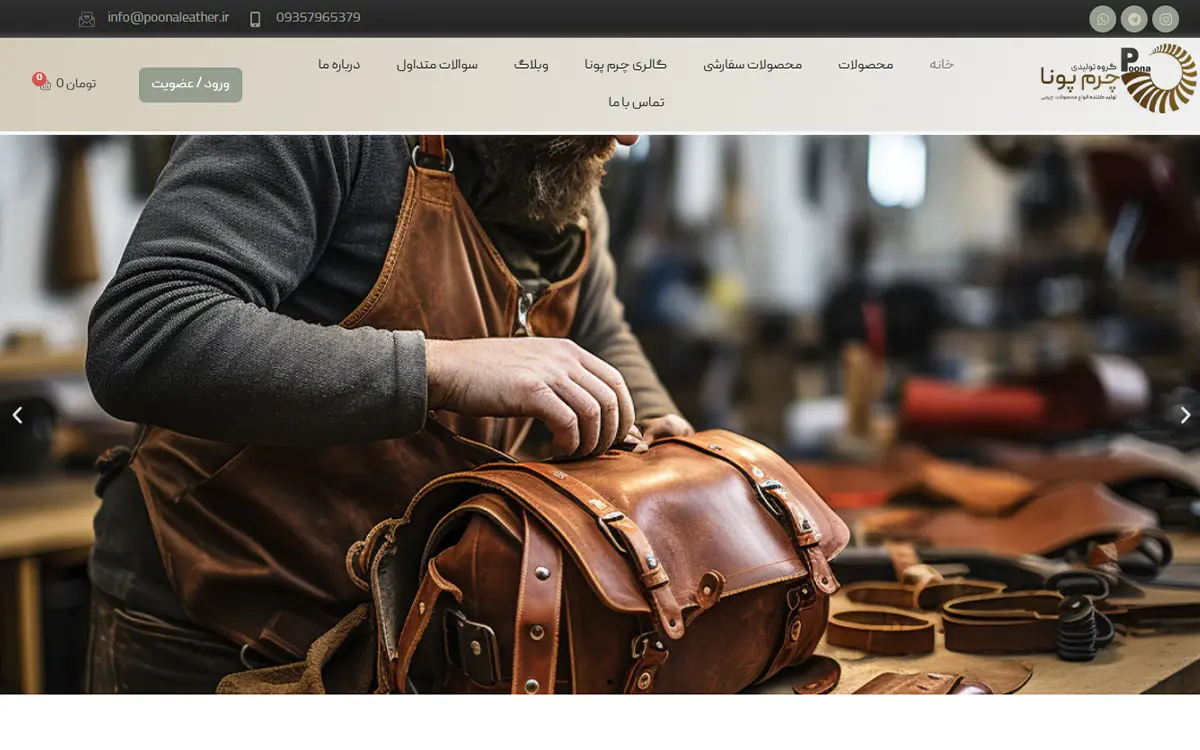1200x750 pixels.
Task: Open the گالری چرم پونا menu item
Action: point(625,64)
